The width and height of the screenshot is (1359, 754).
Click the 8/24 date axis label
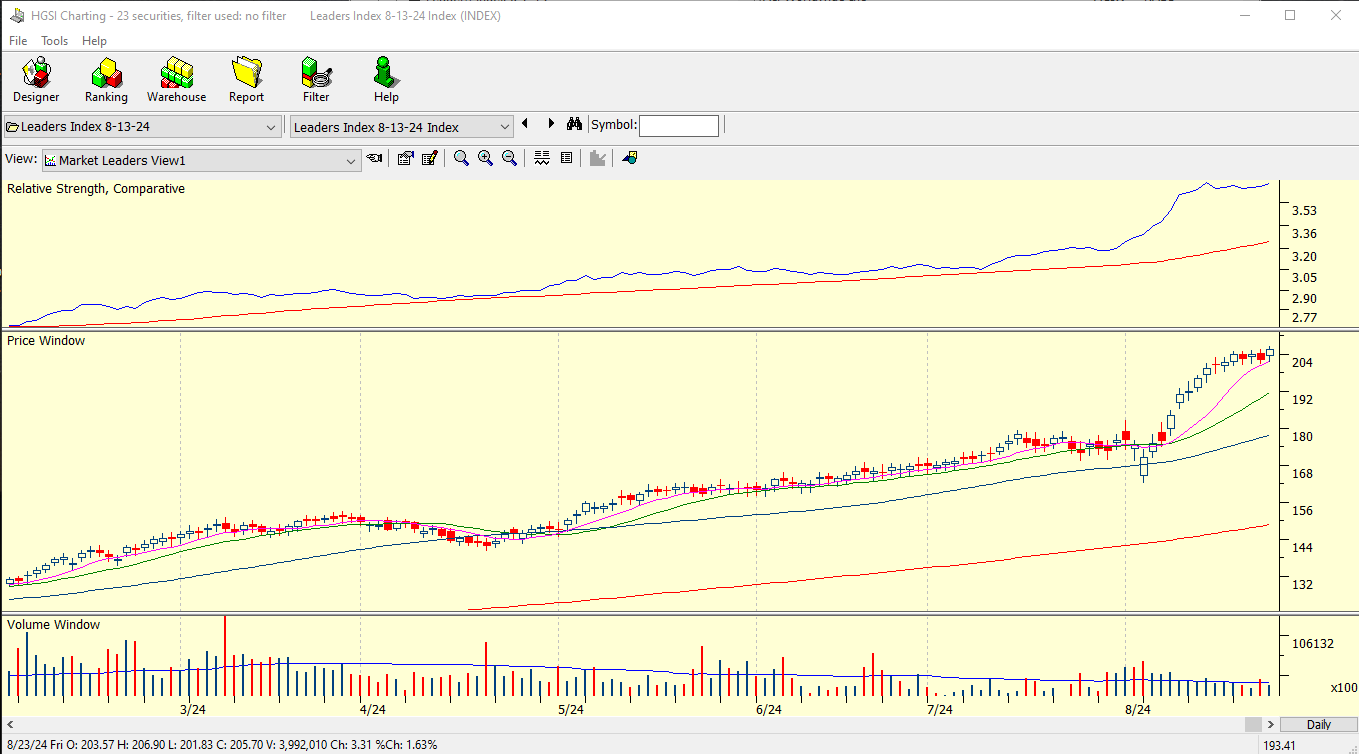click(x=1137, y=709)
